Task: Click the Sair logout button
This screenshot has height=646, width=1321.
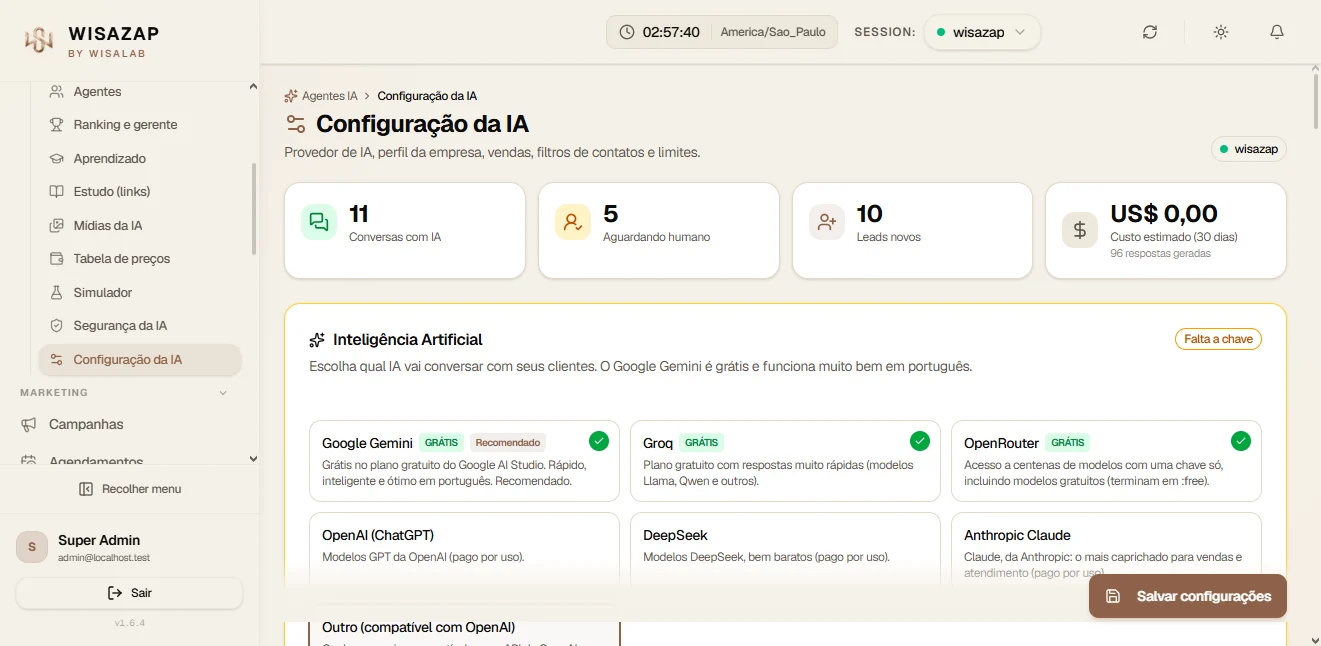Action: pos(130,593)
